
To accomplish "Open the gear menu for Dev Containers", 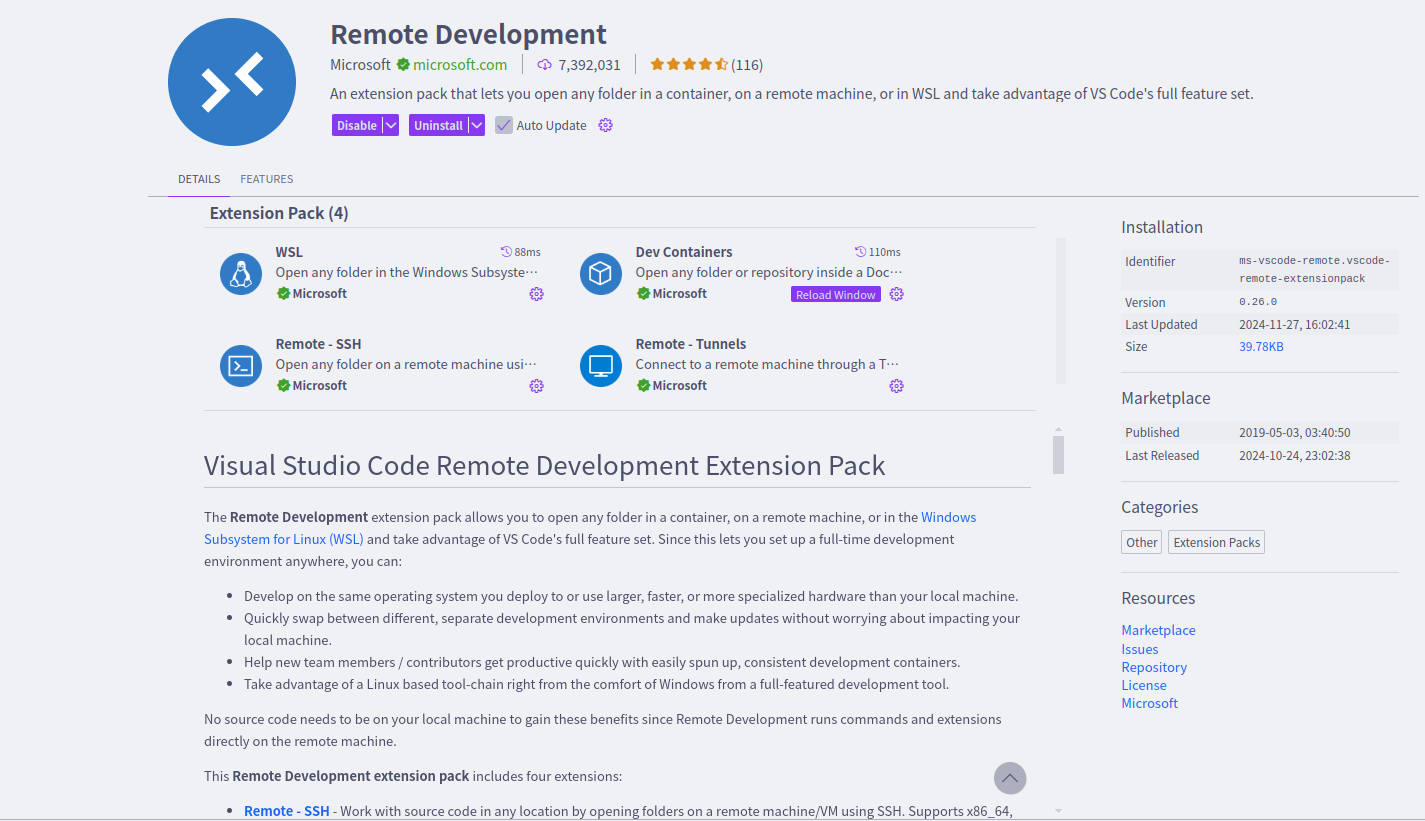I will (x=896, y=294).
